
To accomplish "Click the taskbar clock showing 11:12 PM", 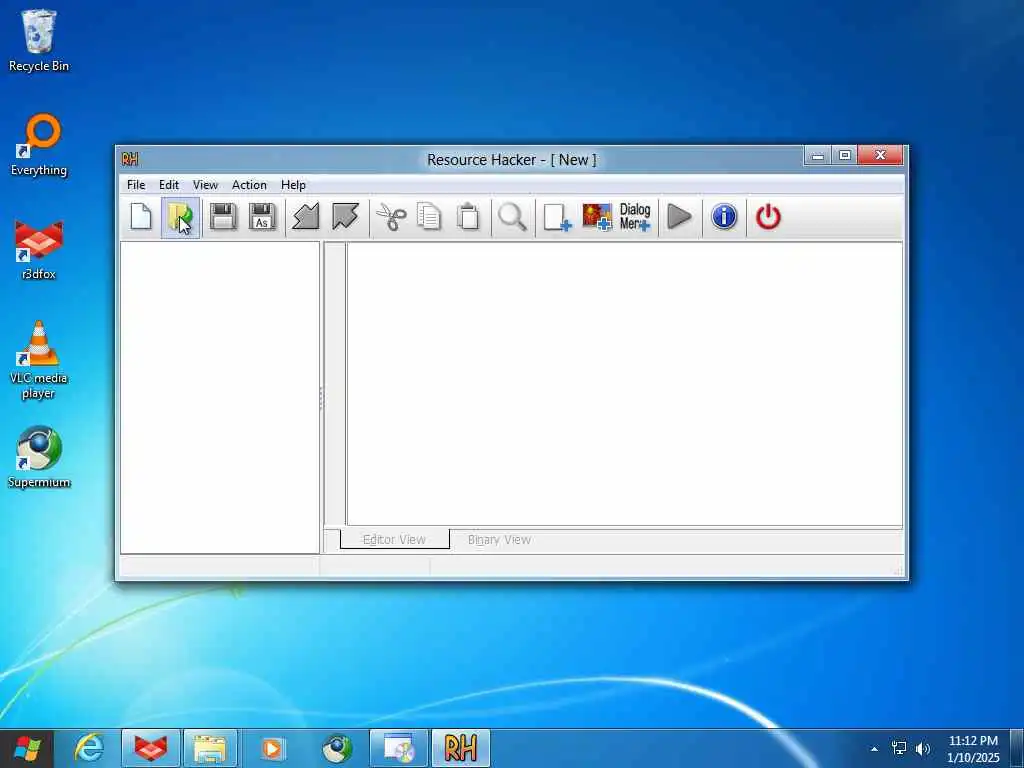I will [973, 748].
